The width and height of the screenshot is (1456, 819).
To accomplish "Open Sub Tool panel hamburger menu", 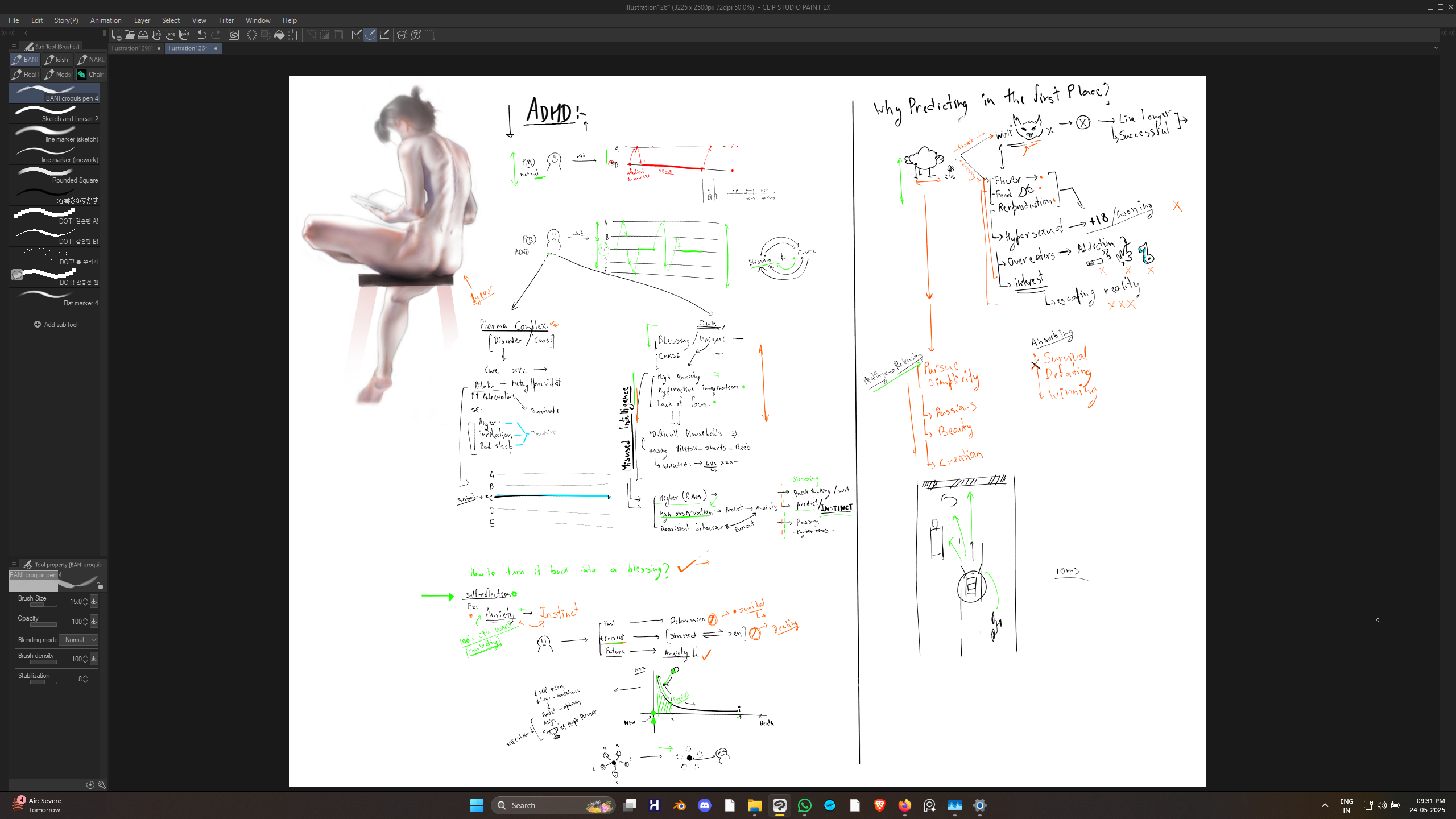I will [14, 45].
